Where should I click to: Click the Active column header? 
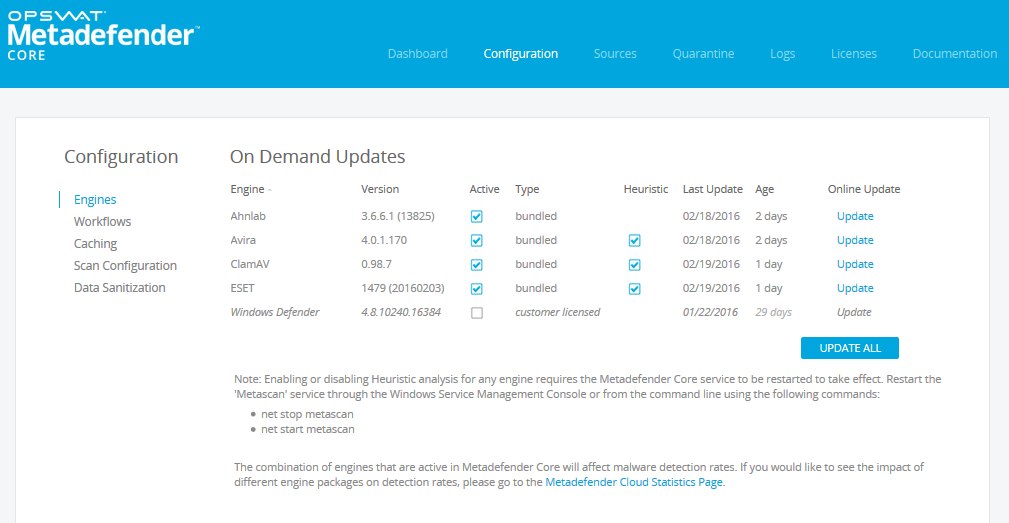(484, 189)
